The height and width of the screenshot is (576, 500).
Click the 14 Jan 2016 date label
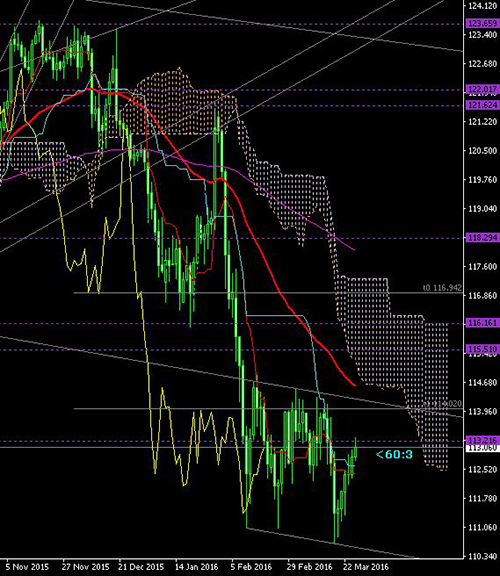pos(196,567)
